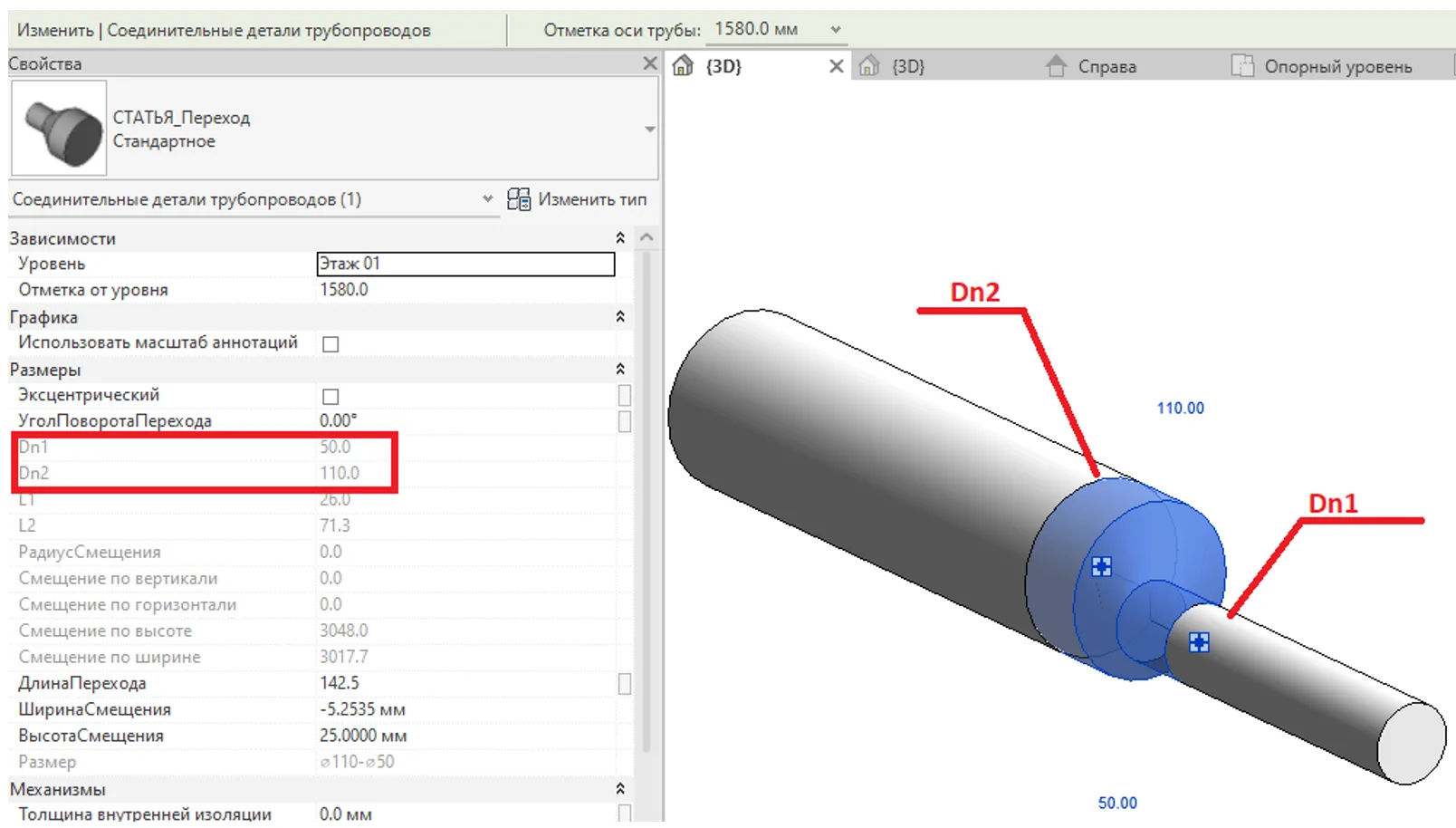Click the Справа view tab icon

point(1056,66)
